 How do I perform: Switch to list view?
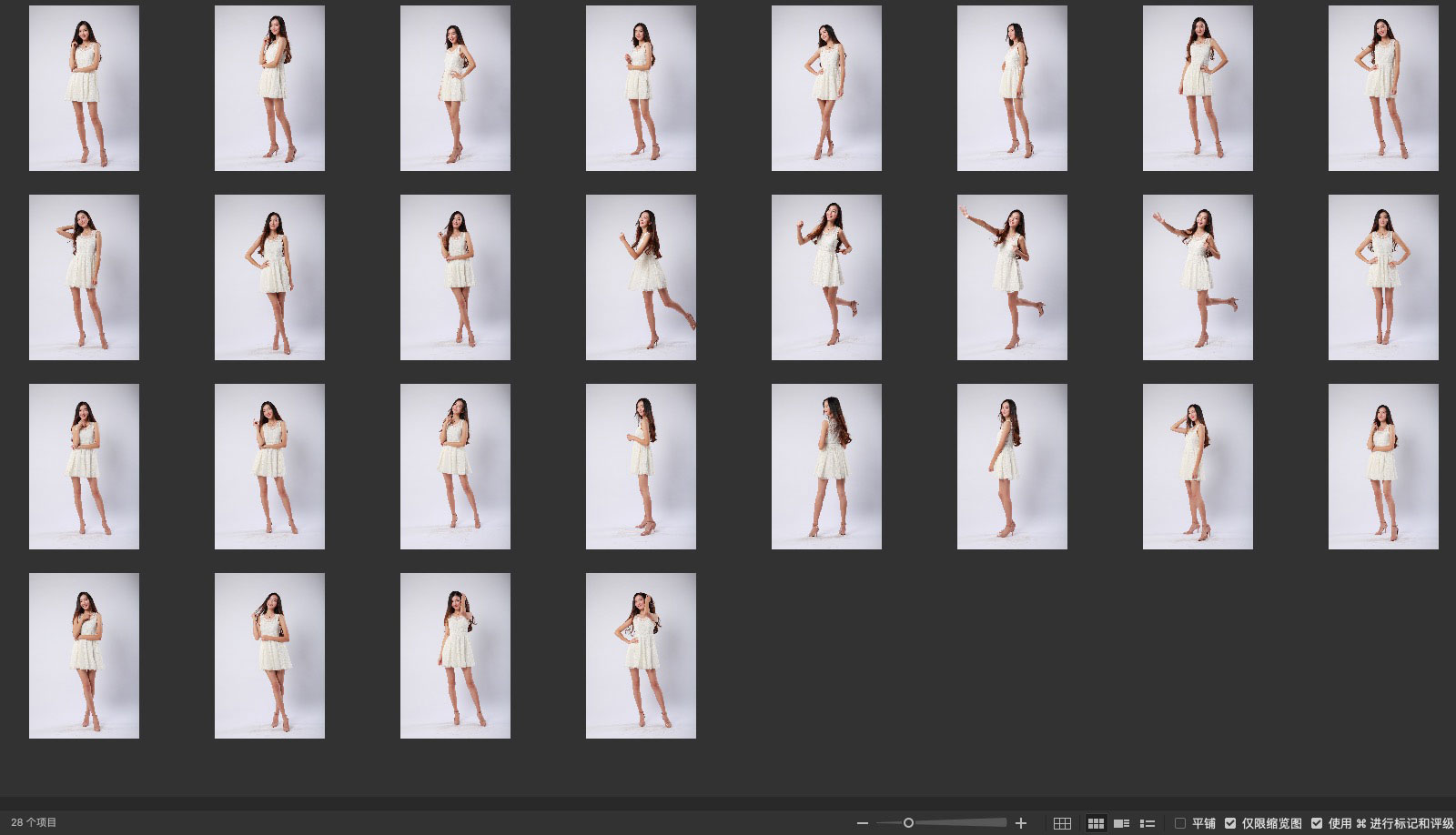click(1148, 823)
